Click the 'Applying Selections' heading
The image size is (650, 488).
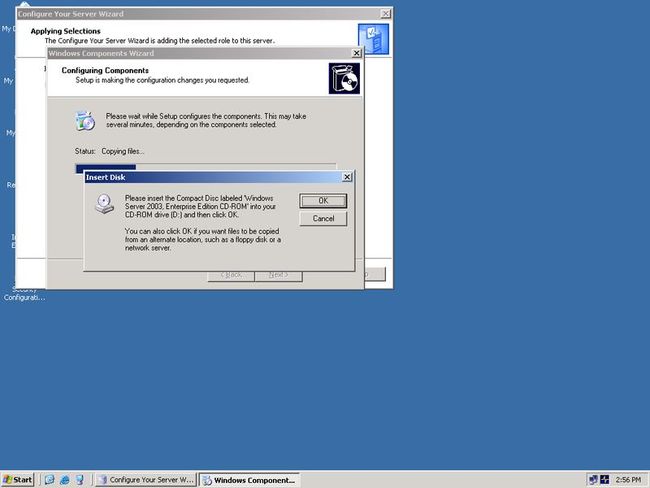pyautogui.click(x=65, y=31)
